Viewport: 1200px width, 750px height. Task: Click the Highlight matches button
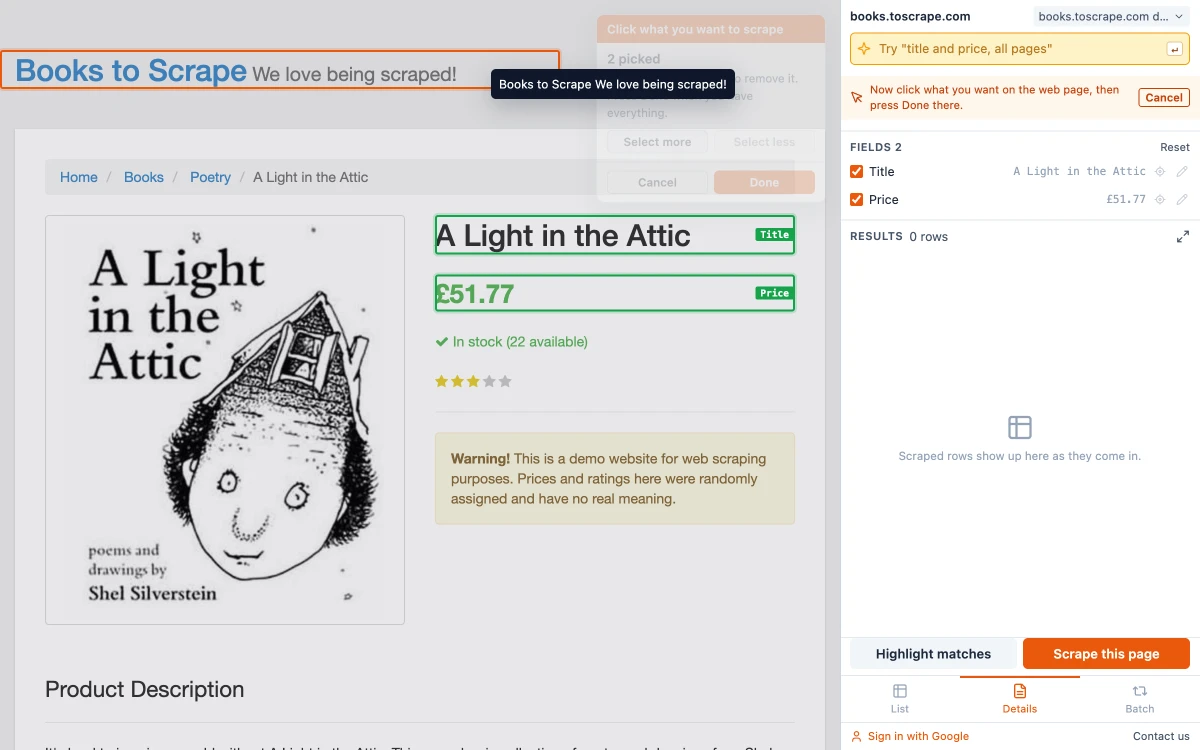933,654
